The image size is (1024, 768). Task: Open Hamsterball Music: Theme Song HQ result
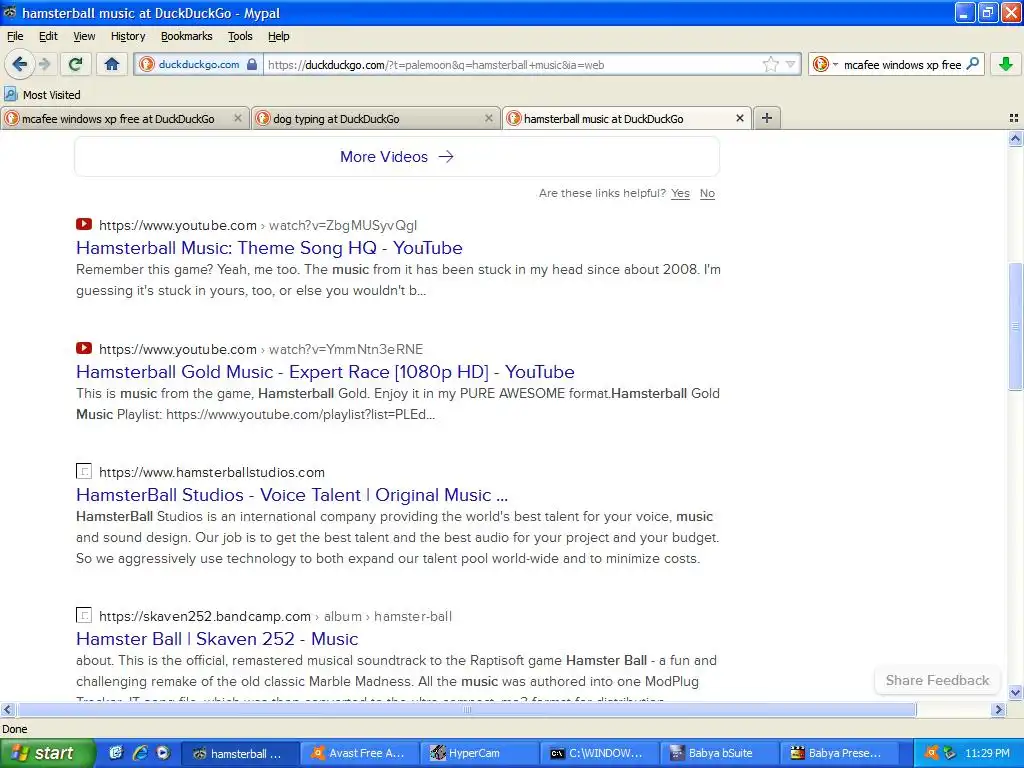269,248
